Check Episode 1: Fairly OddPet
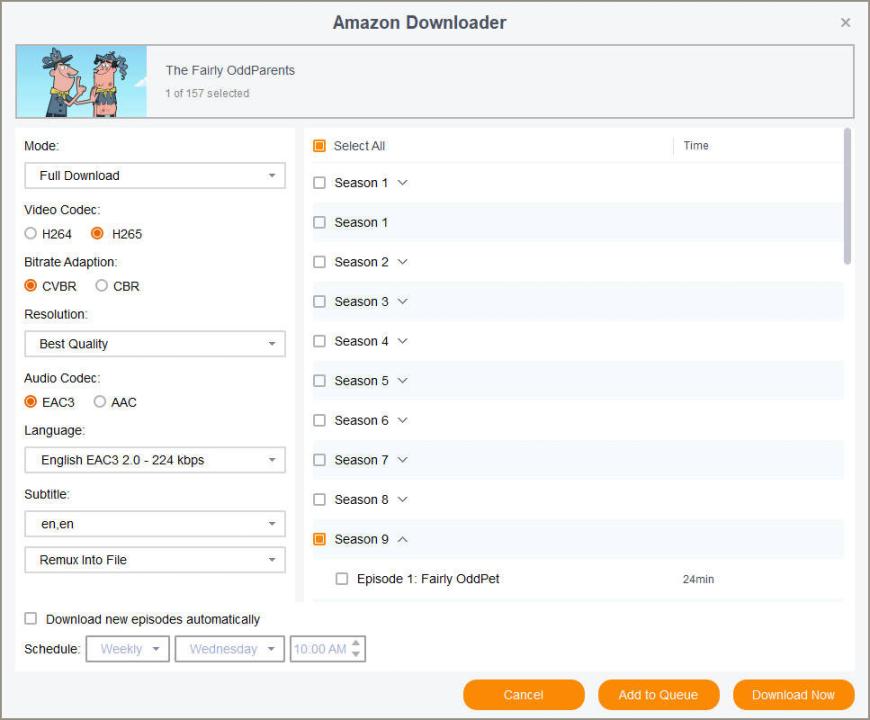Viewport: 870px width, 720px height. [x=342, y=579]
